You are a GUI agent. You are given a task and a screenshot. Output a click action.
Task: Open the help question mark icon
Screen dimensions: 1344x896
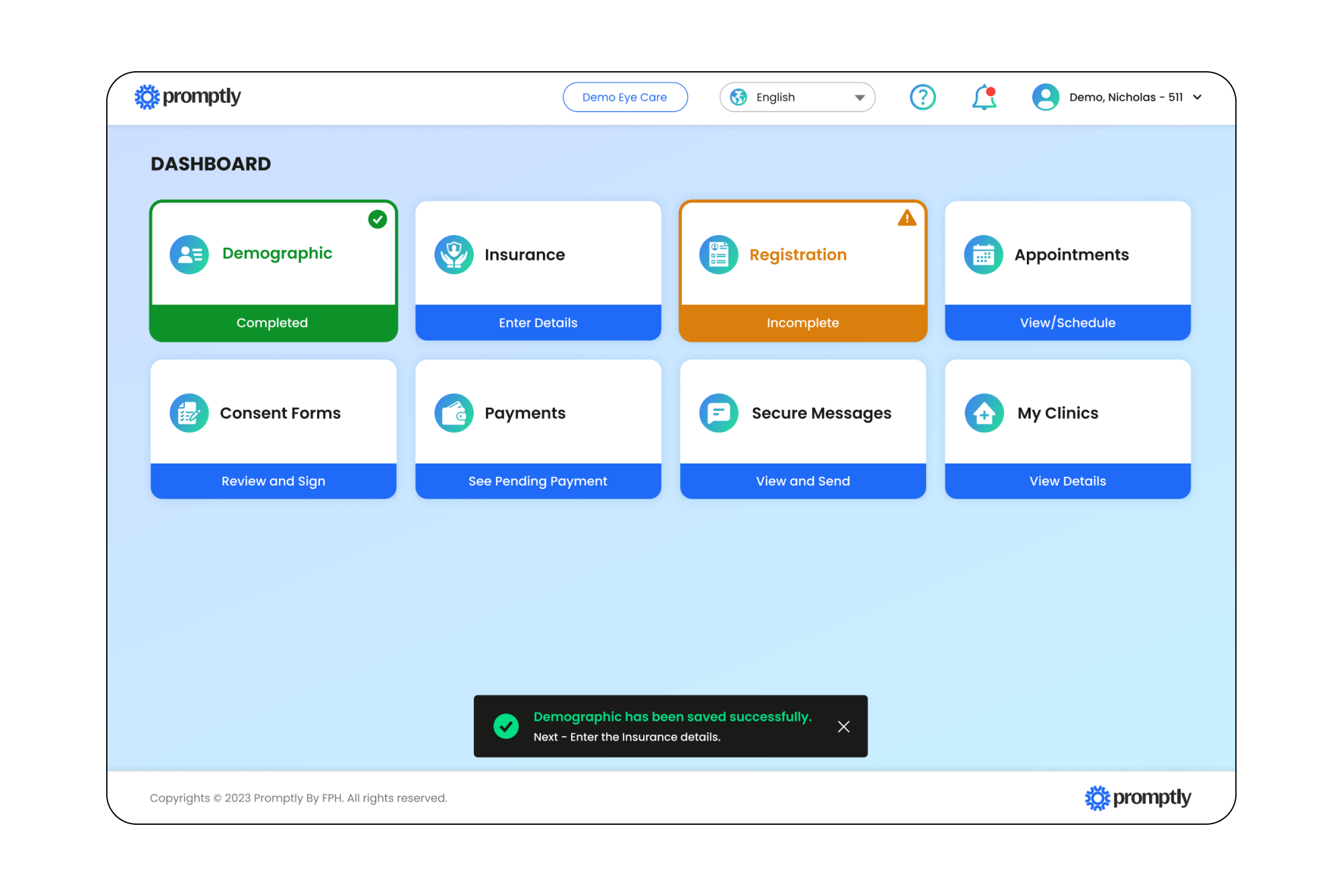923,97
